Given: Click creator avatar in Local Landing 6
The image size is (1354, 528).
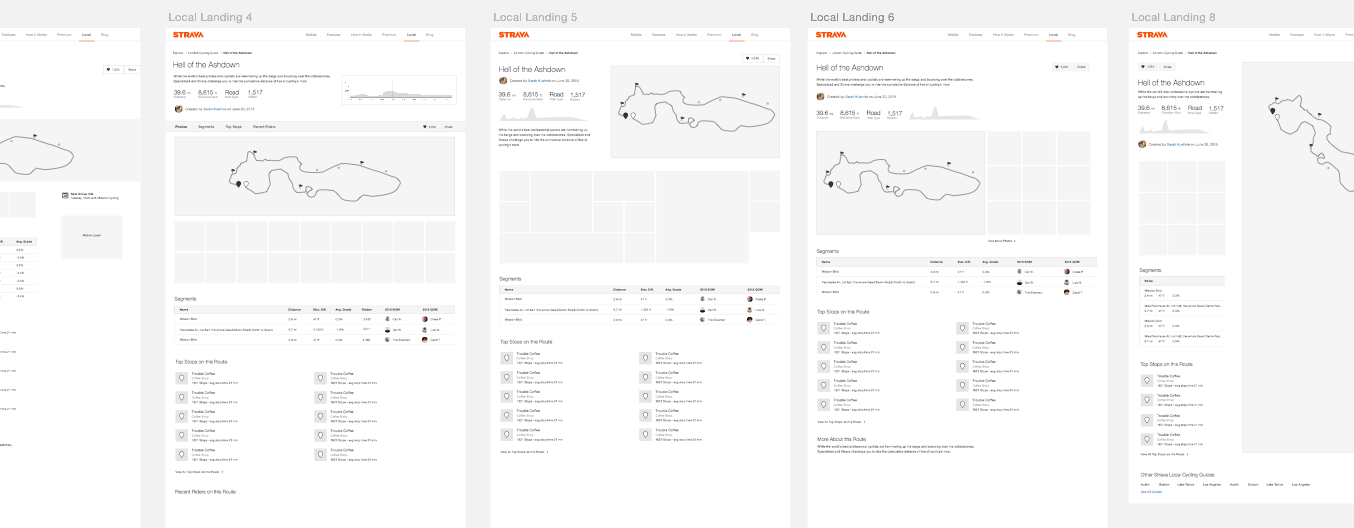Looking at the screenshot, I should 821,96.
